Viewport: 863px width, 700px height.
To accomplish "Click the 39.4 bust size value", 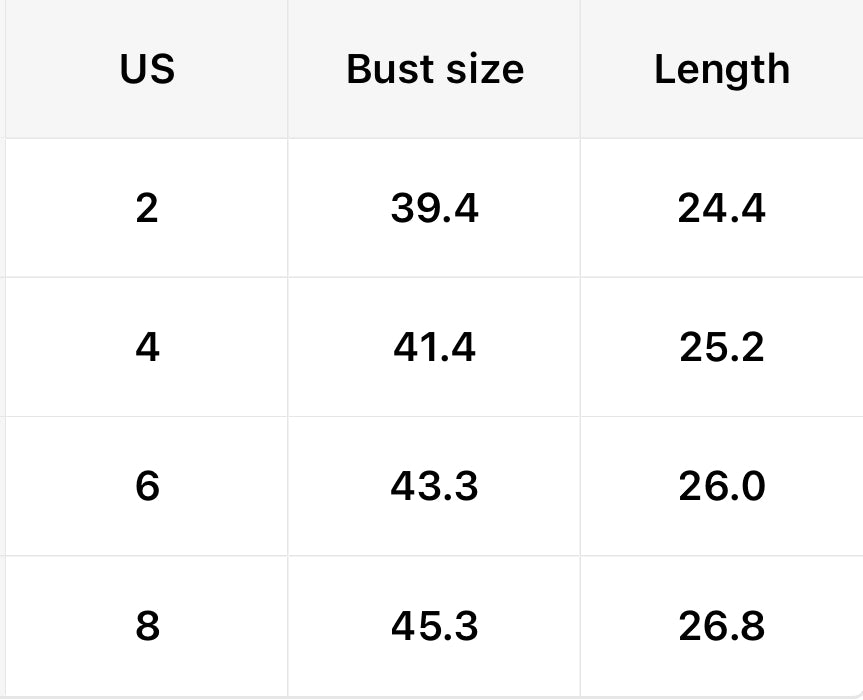I will point(435,208).
